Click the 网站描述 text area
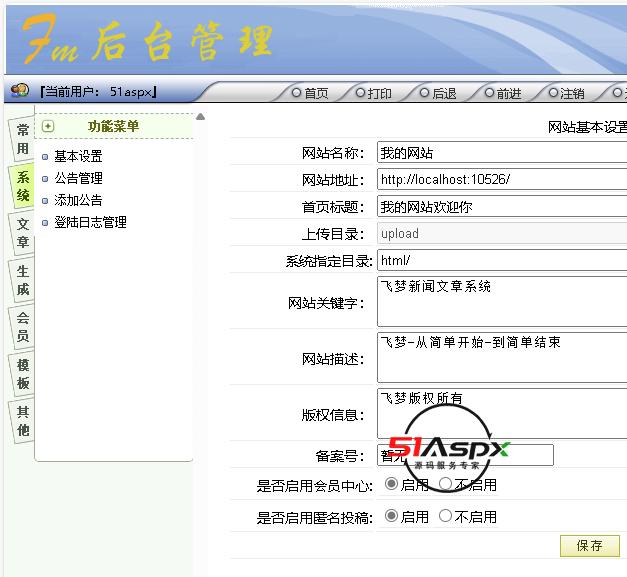627x577 pixels. pos(502,357)
